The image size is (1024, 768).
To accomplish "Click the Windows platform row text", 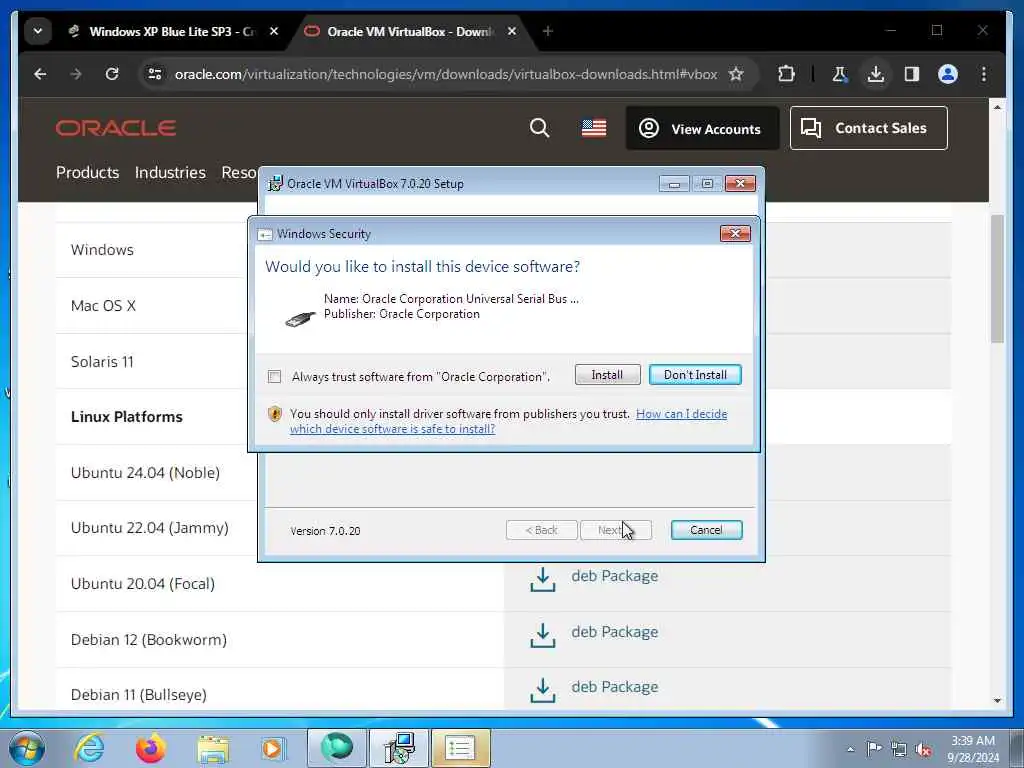I will click(102, 250).
